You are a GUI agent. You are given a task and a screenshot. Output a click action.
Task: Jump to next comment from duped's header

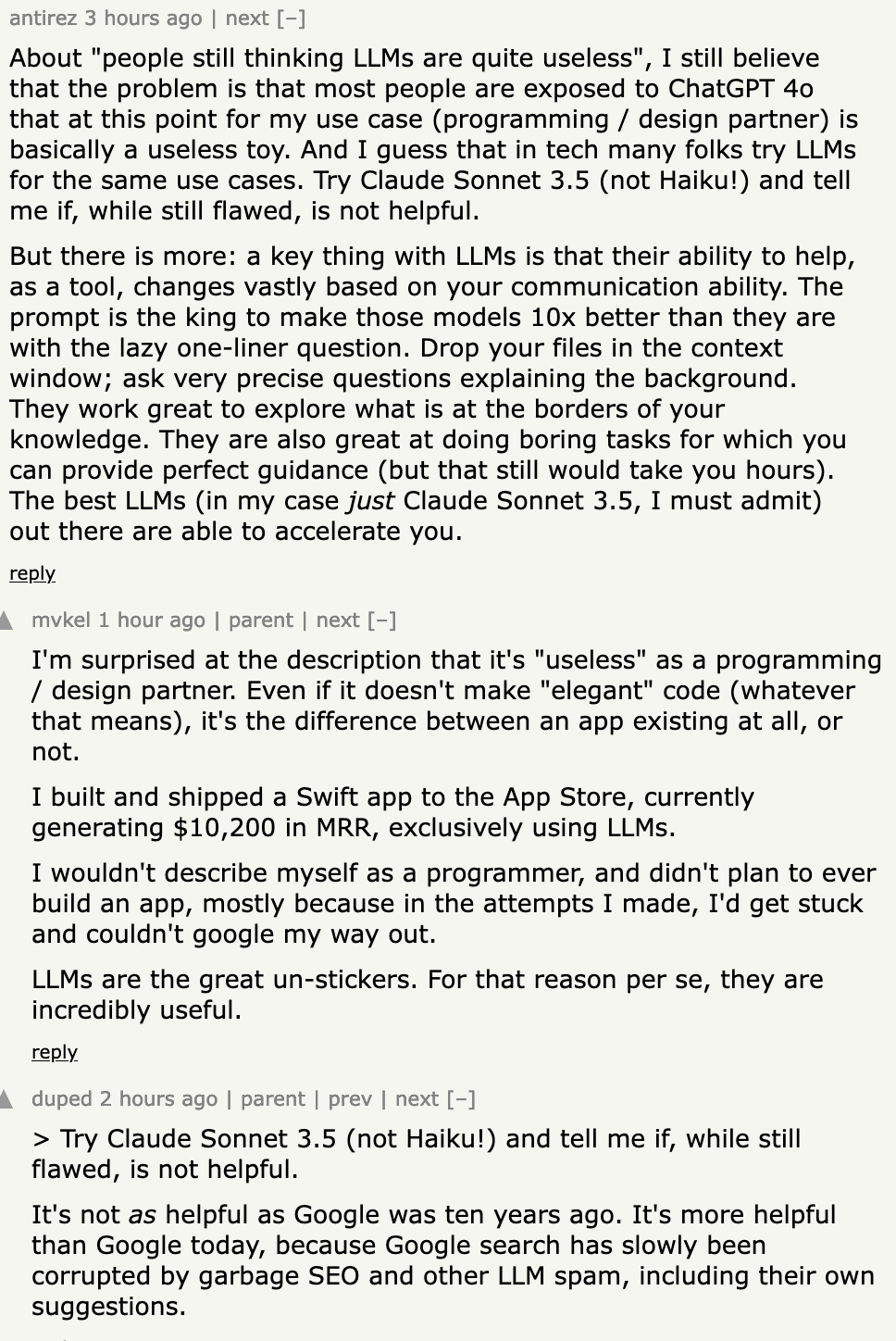(x=417, y=1099)
